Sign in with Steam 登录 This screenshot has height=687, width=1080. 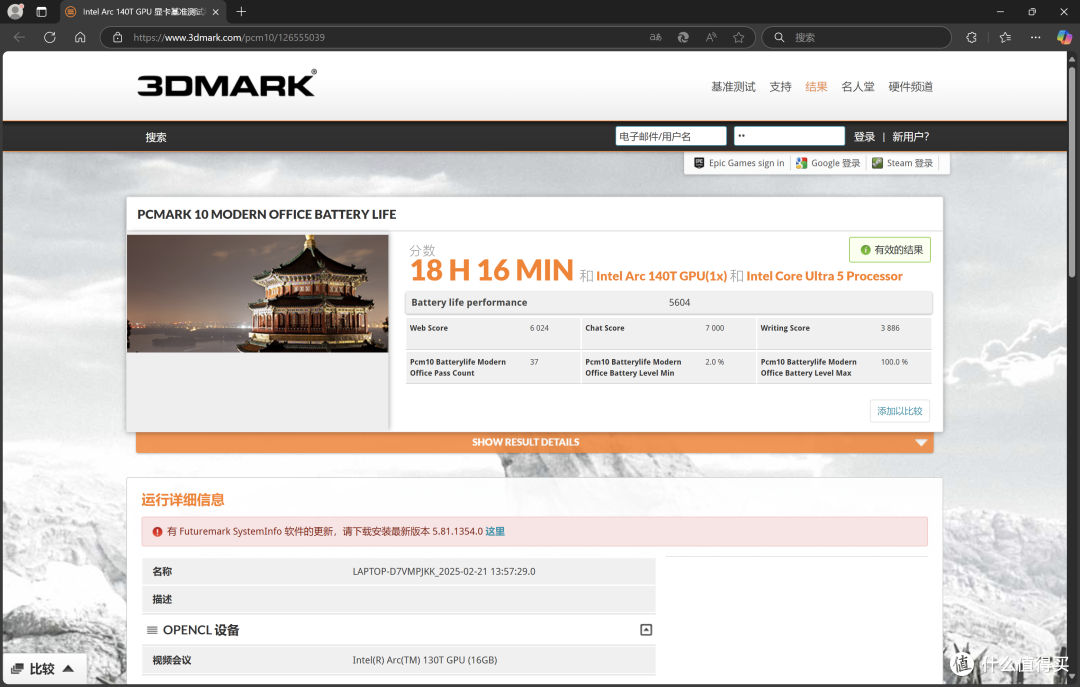click(x=902, y=163)
